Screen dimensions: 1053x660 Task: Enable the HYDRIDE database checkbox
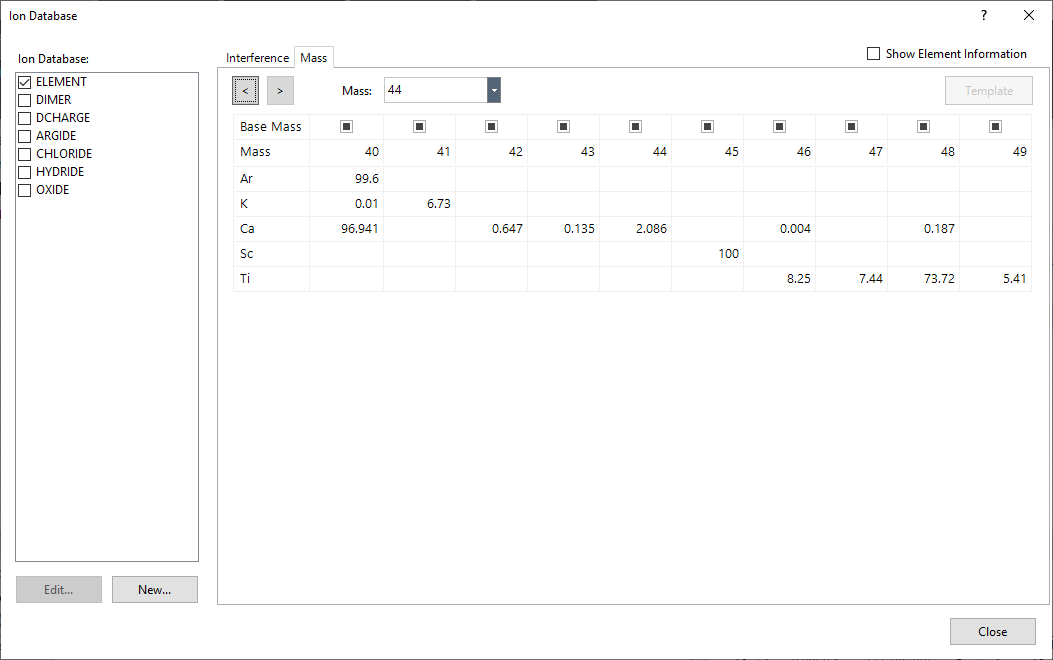pyautogui.click(x=25, y=173)
